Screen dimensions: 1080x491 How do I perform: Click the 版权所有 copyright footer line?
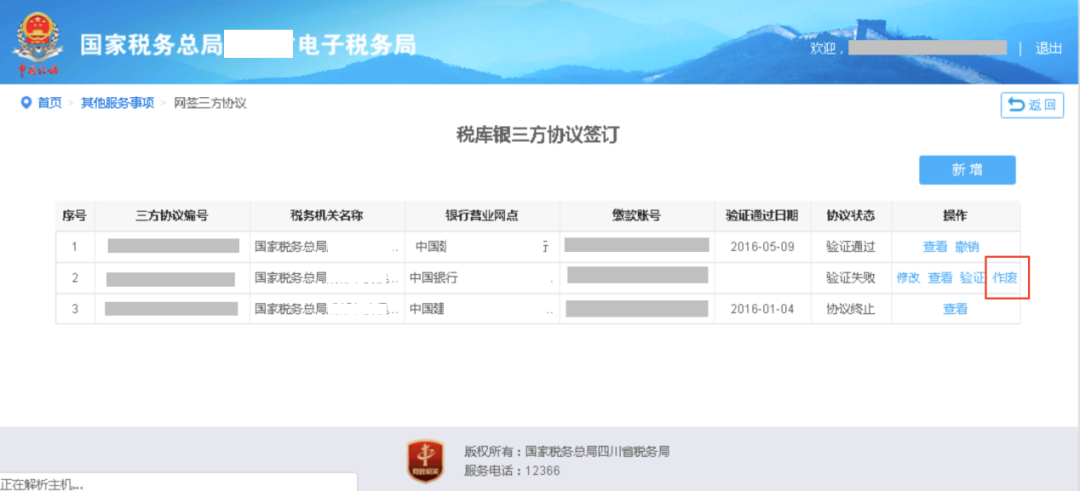coord(567,452)
